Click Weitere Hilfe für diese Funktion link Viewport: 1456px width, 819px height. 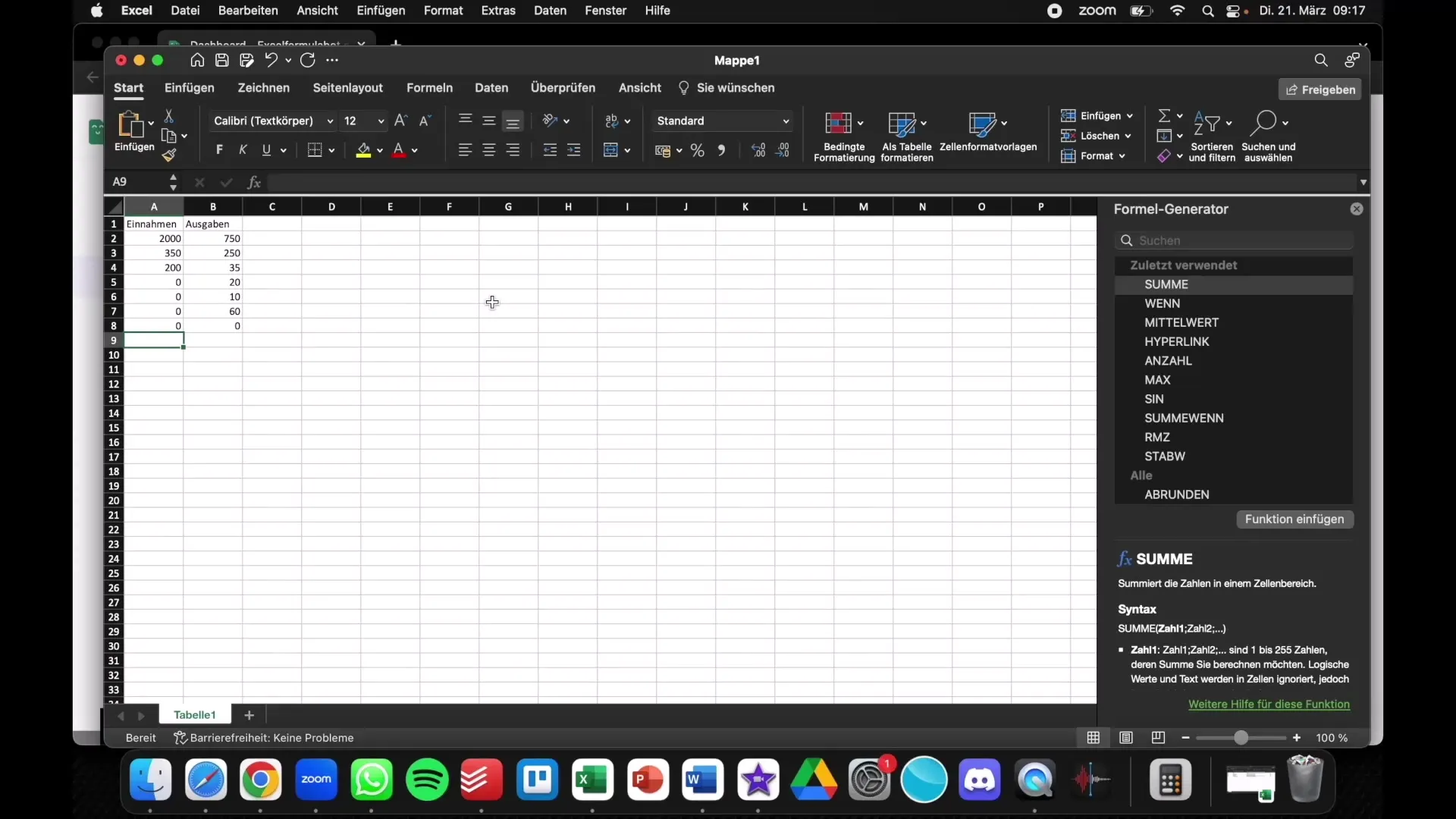(x=1268, y=703)
